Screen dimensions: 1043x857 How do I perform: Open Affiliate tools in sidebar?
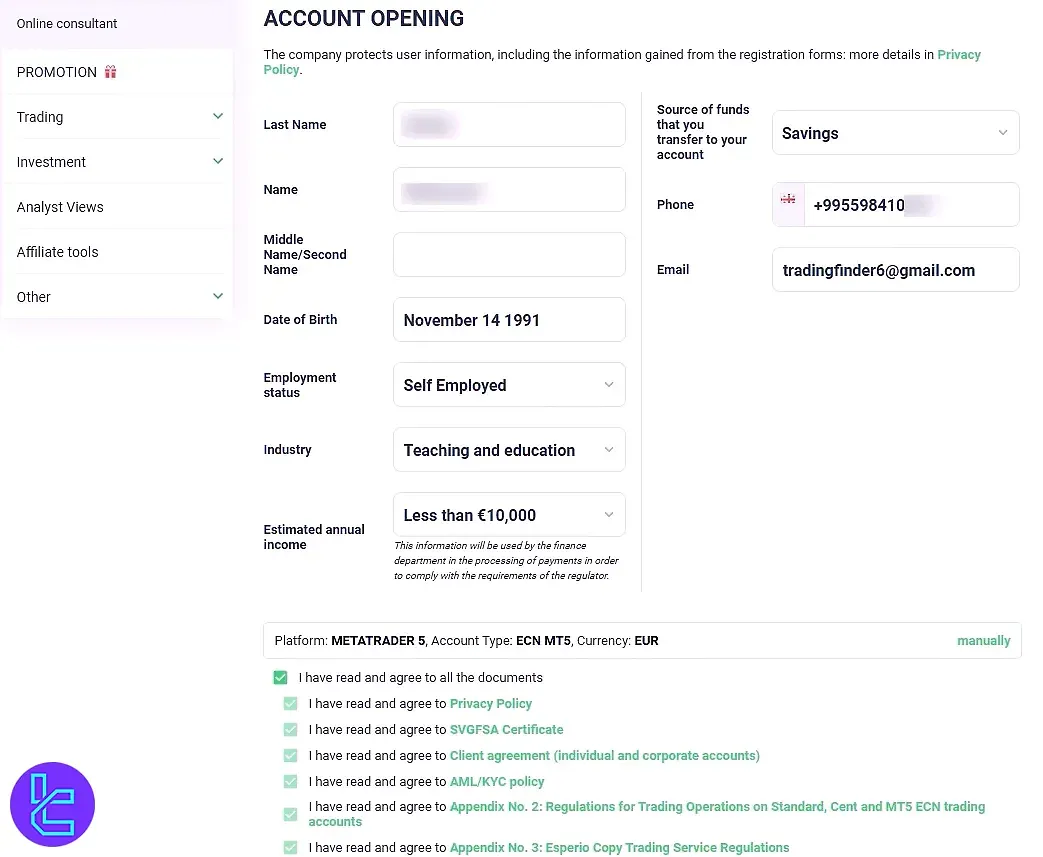pyautogui.click(x=58, y=252)
